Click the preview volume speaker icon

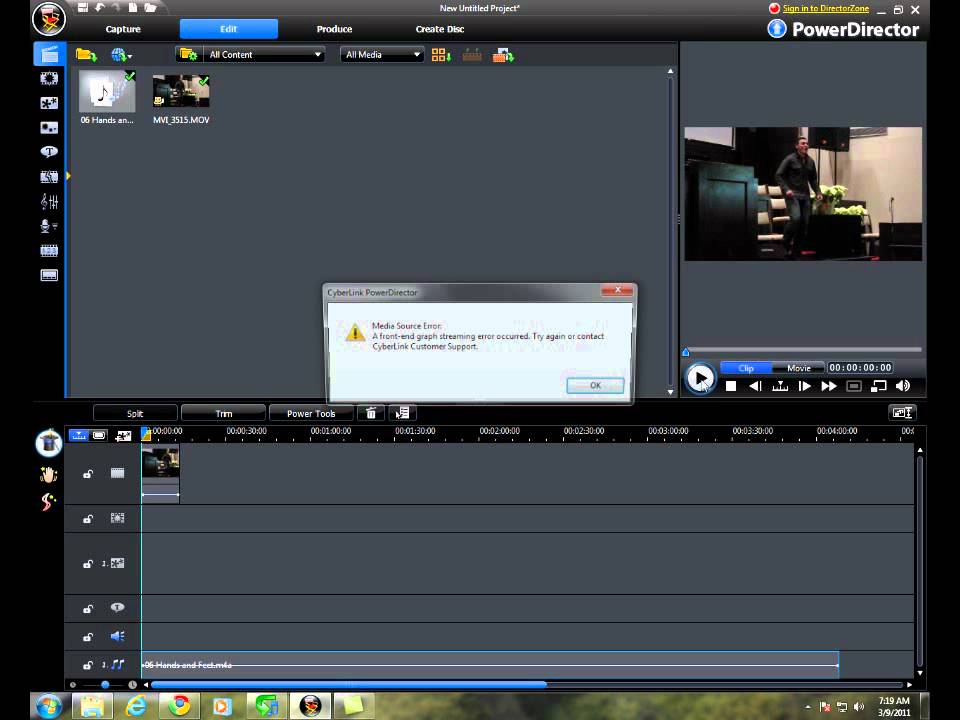(x=902, y=386)
